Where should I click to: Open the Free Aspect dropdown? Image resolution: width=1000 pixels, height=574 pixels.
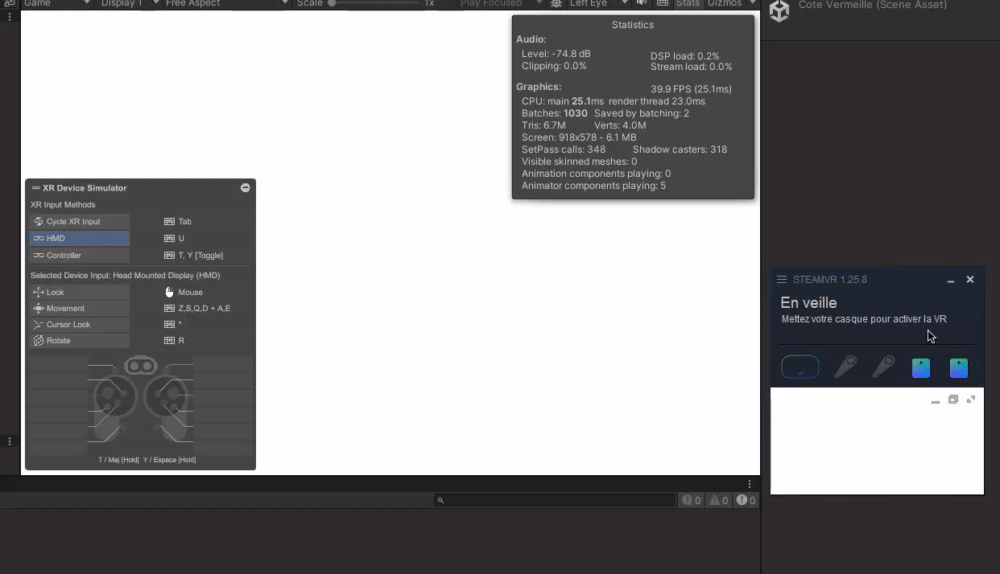click(225, 3)
